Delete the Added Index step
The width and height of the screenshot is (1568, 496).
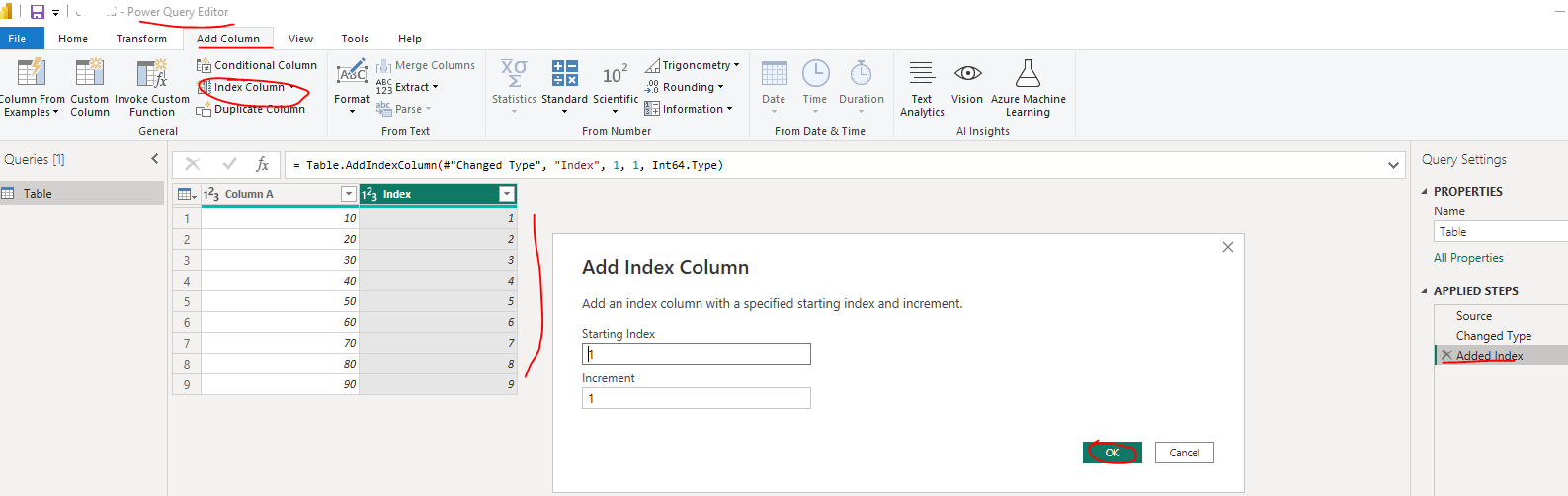pos(1446,355)
